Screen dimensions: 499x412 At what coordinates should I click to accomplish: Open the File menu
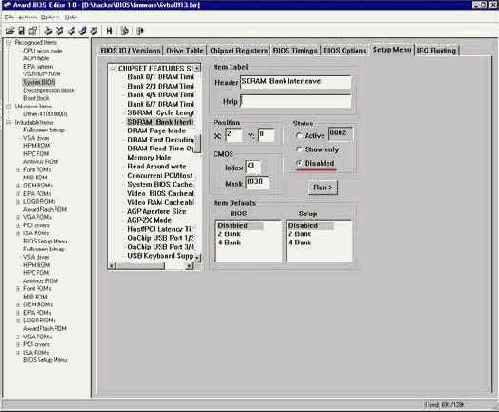tap(9, 17)
